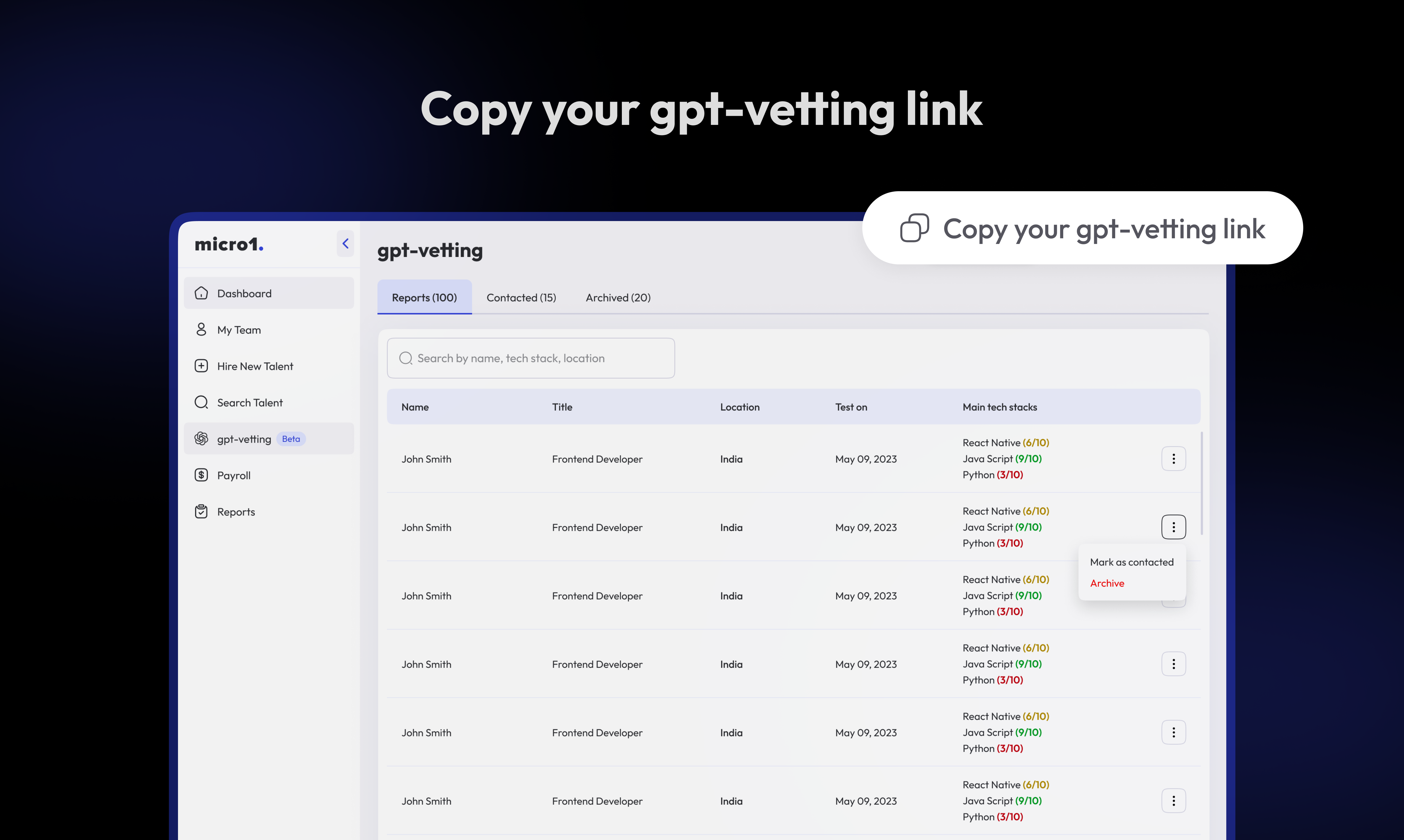The width and height of the screenshot is (1404, 840).
Task: Open three-dot menu for first row
Action: tap(1173, 458)
